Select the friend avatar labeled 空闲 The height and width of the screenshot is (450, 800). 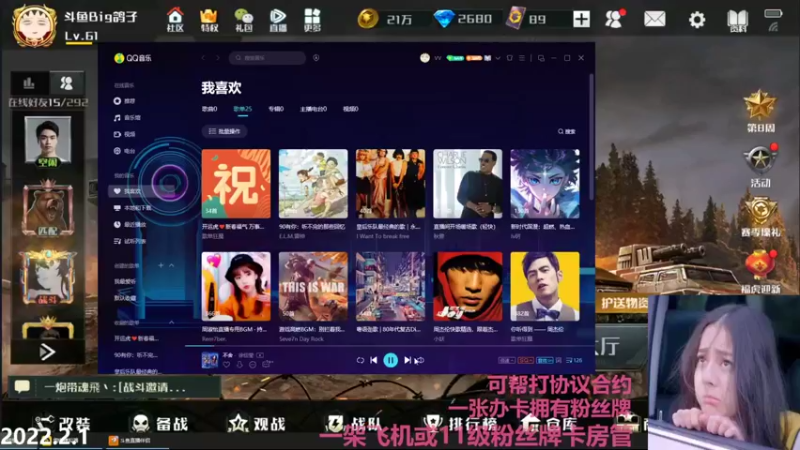tap(47, 142)
